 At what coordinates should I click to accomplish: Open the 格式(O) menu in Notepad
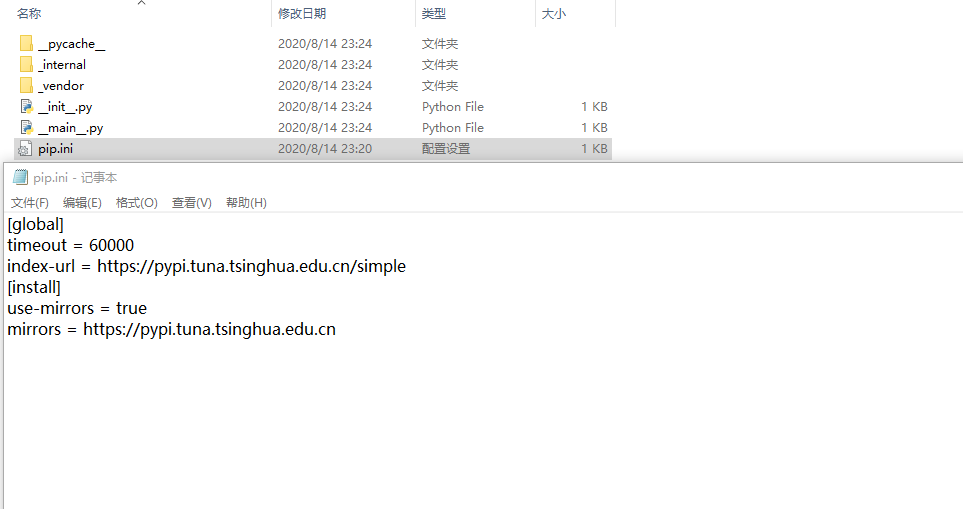point(136,203)
